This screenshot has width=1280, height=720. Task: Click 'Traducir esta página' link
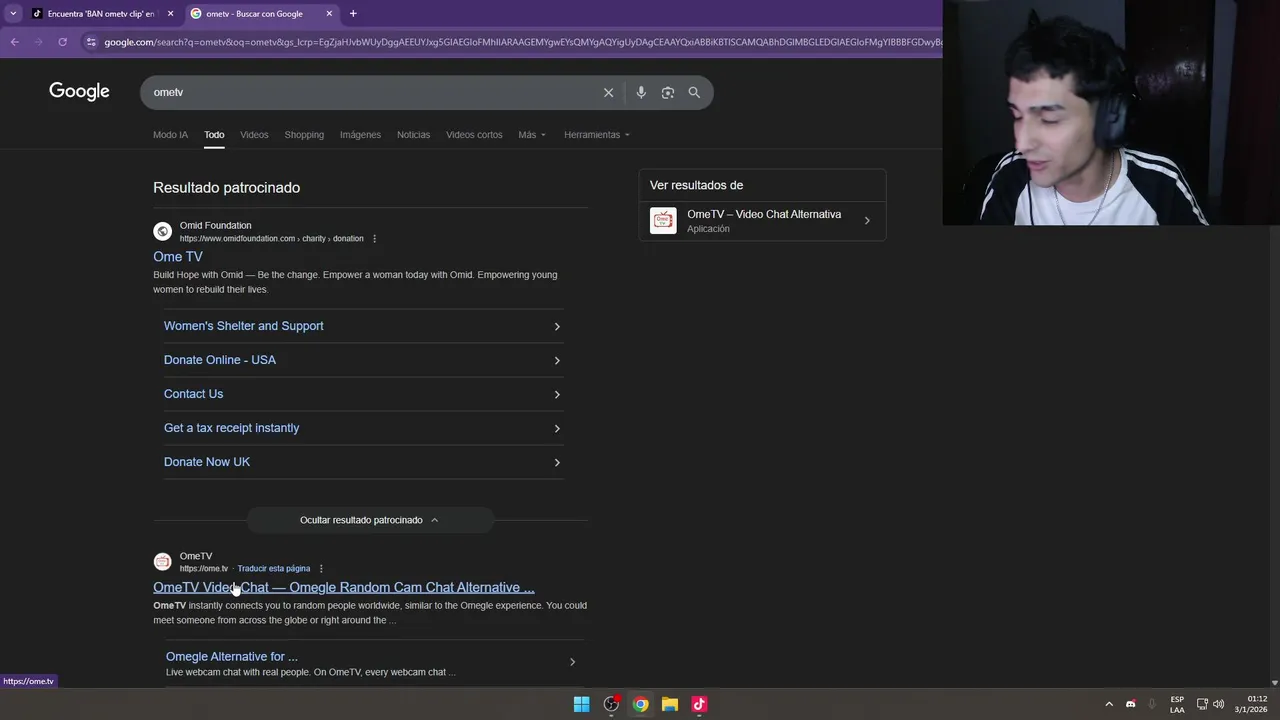274,569
